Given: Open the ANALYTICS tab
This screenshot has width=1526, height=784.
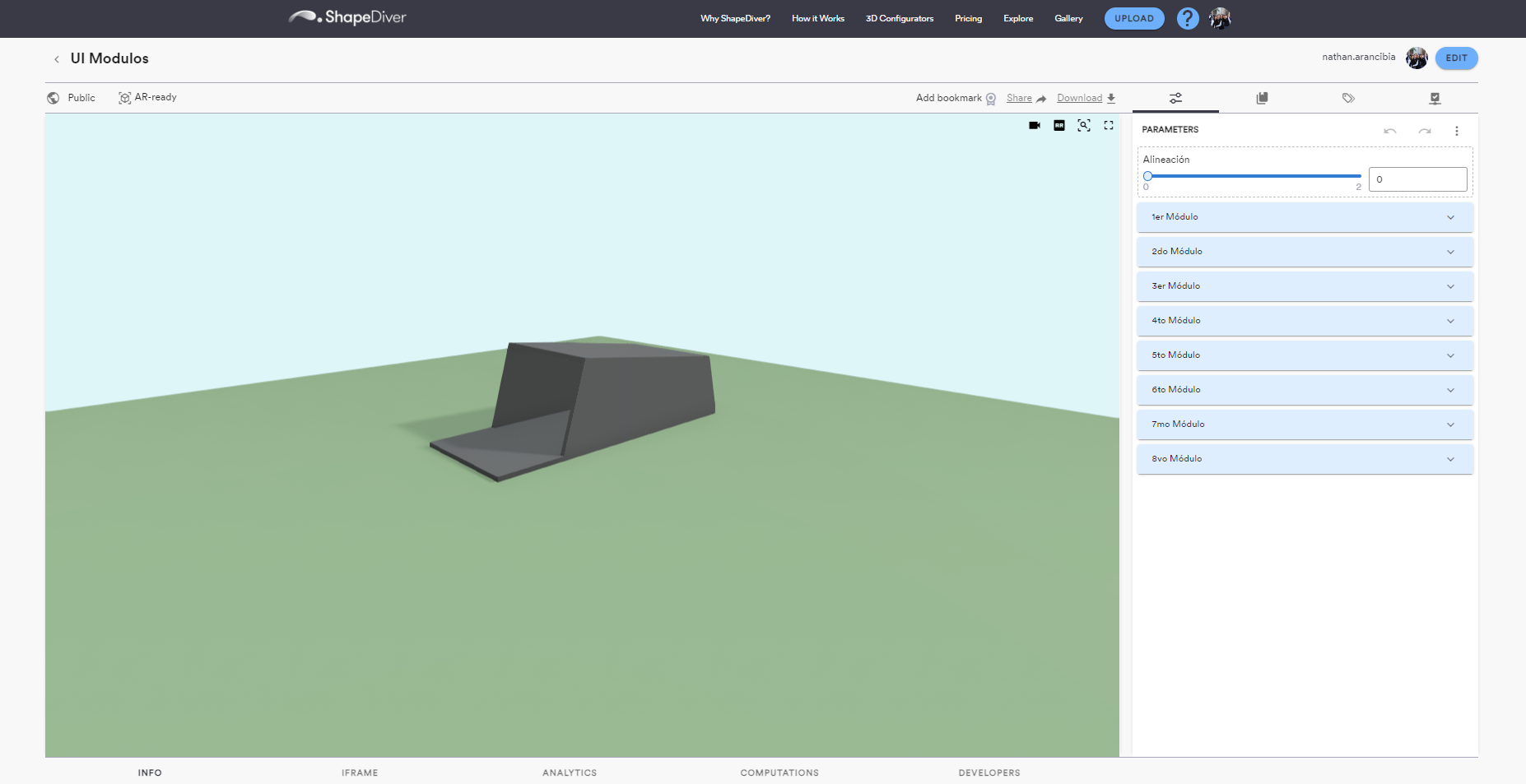Looking at the screenshot, I should point(570,772).
